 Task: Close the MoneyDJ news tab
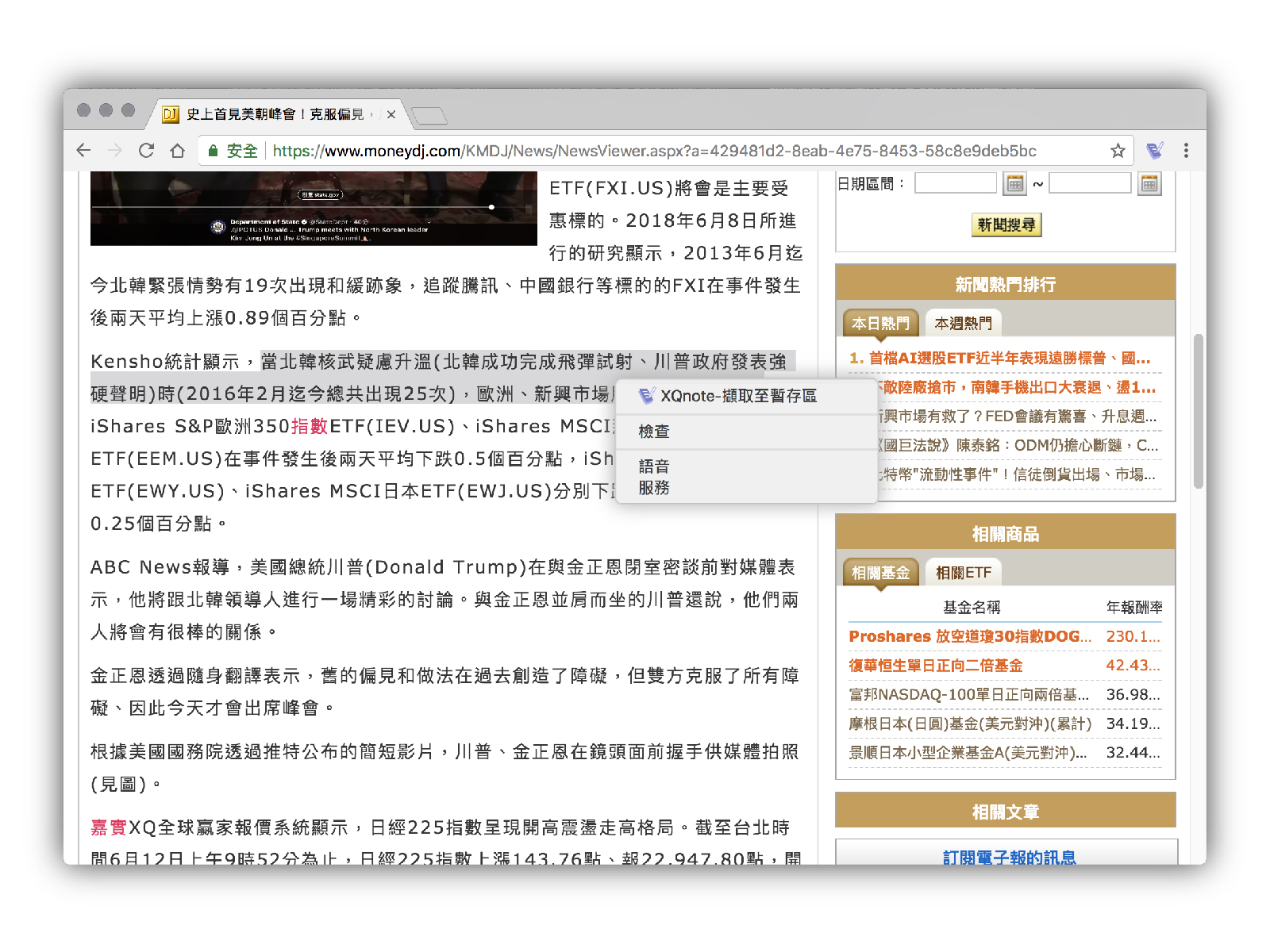[391, 114]
